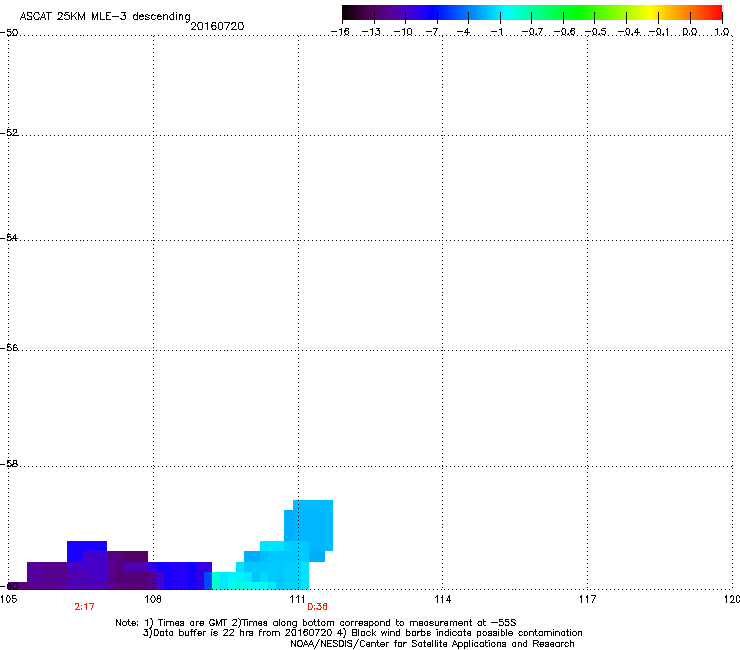Click longitude axis label 108

point(153,599)
